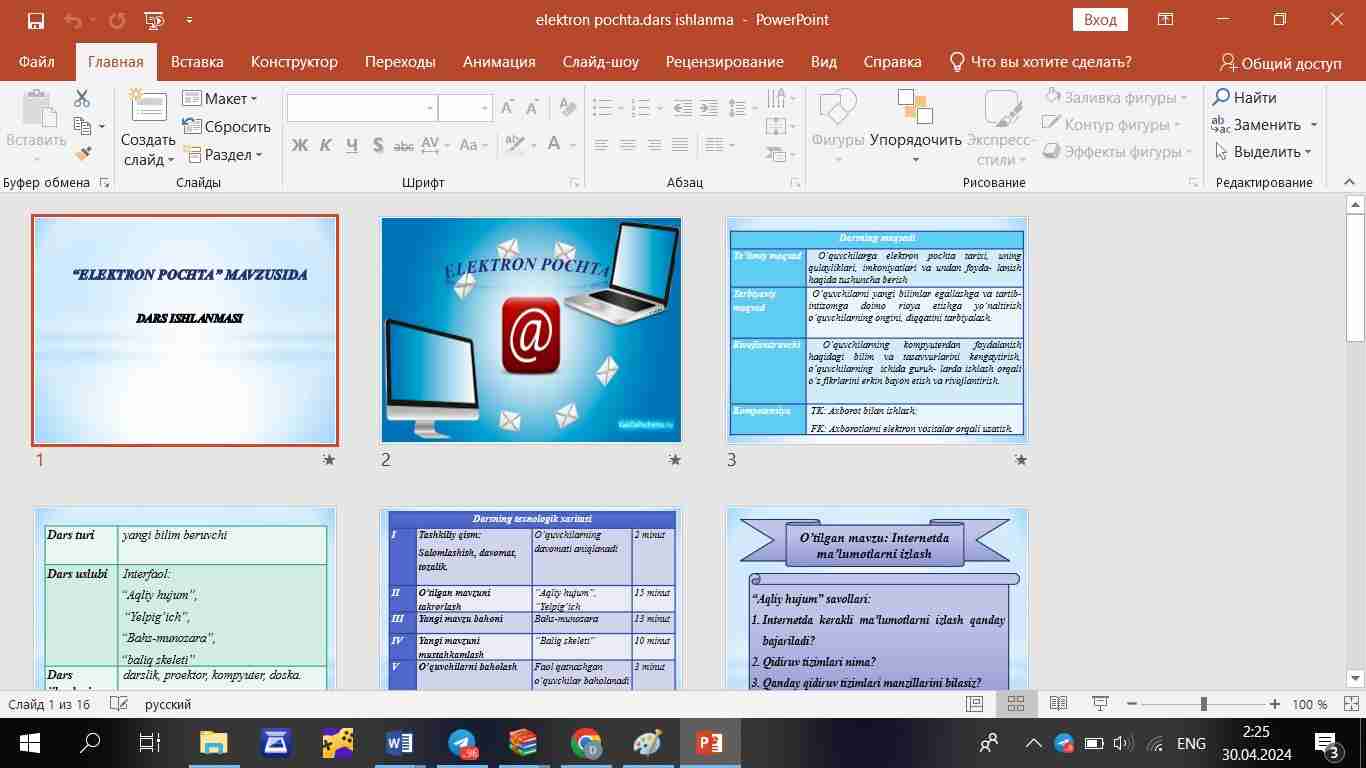Click the Найти search button

tap(1245, 98)
